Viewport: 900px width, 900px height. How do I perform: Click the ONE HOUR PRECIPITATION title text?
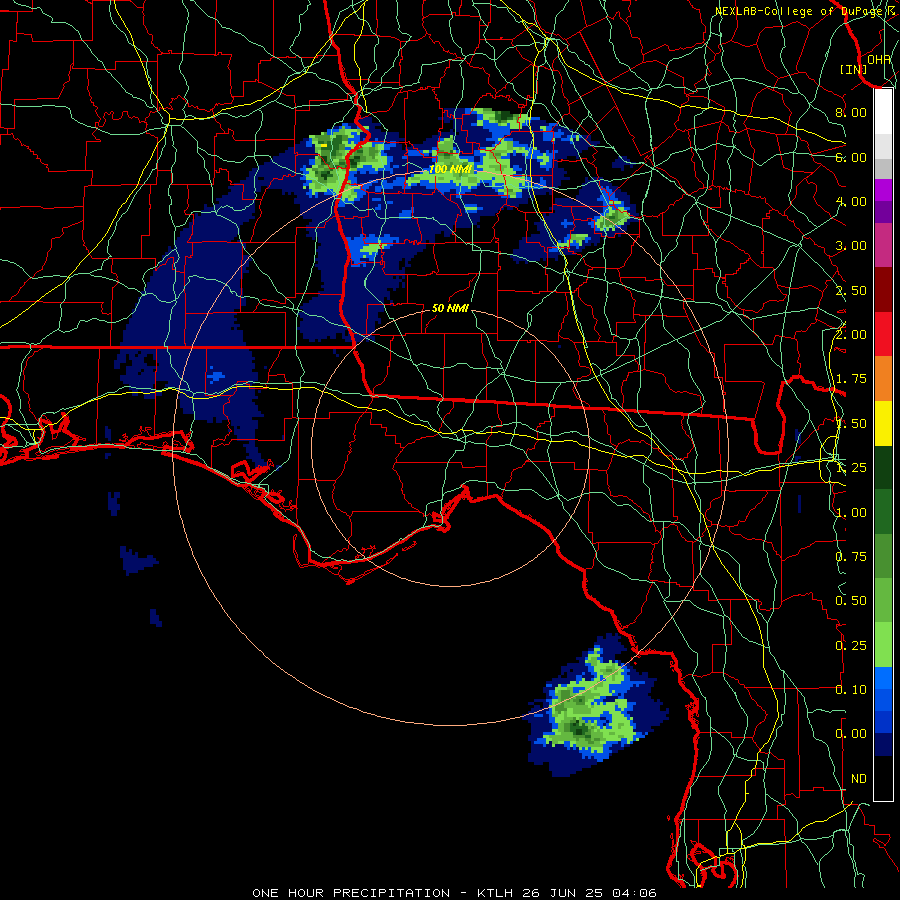click(351, 893)
